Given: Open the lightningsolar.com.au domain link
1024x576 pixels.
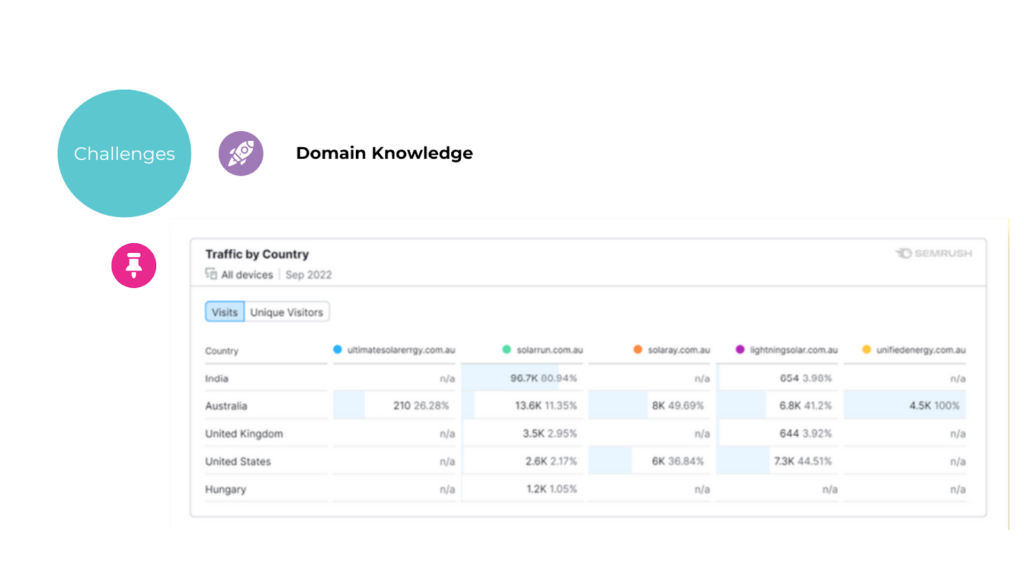Looking at the screenshot, I should (794, 350).
